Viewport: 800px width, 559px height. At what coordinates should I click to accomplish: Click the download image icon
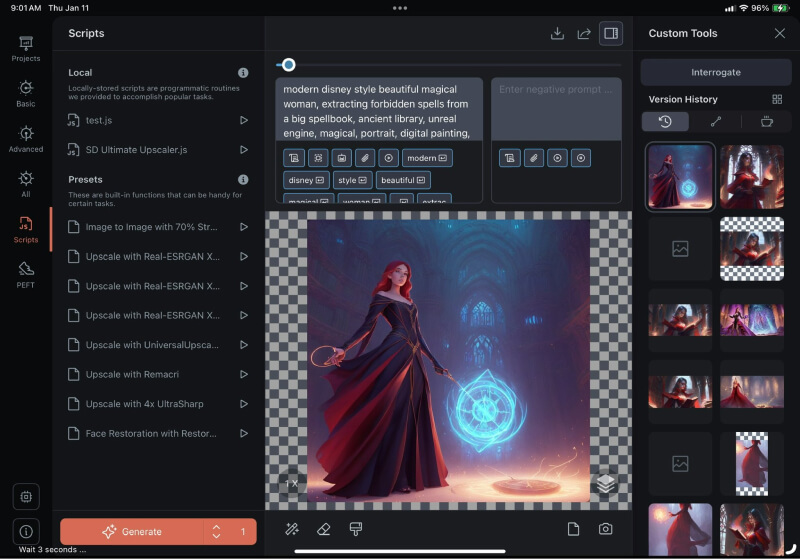pos(557,33)
